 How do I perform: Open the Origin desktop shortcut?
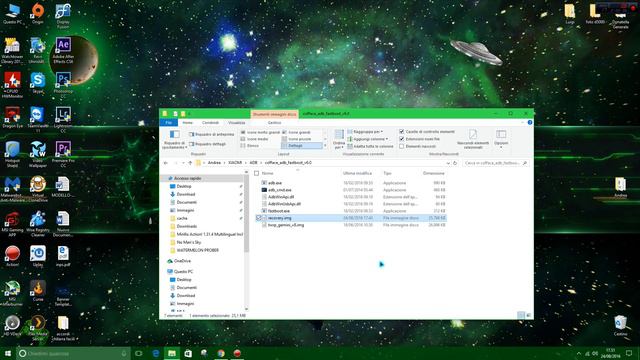pos(38,13)
